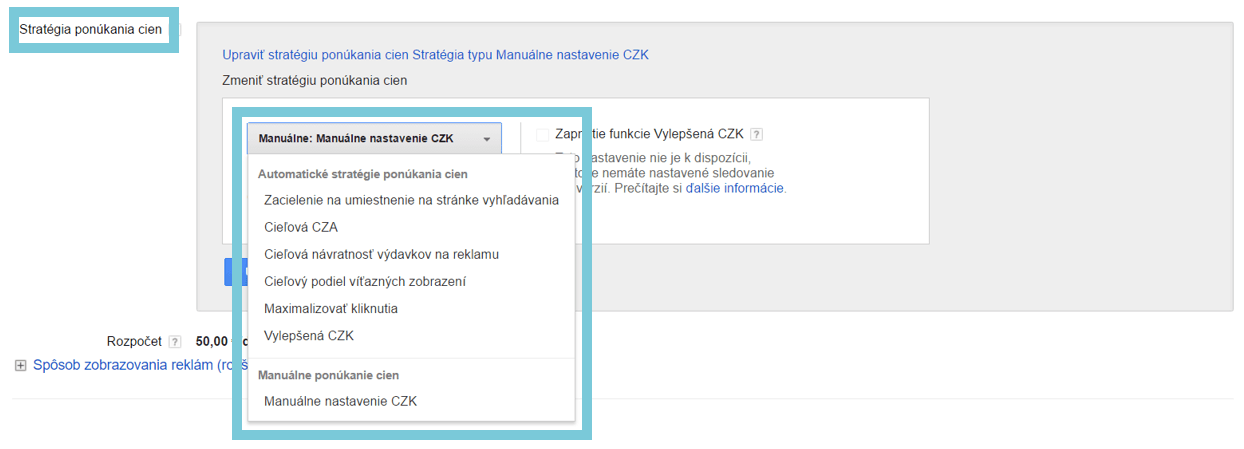Enable the Zapnutie funkcie Vylepšená CZK checkbox
Viewport: 1244px width, 449px height.
coord(543,135)
